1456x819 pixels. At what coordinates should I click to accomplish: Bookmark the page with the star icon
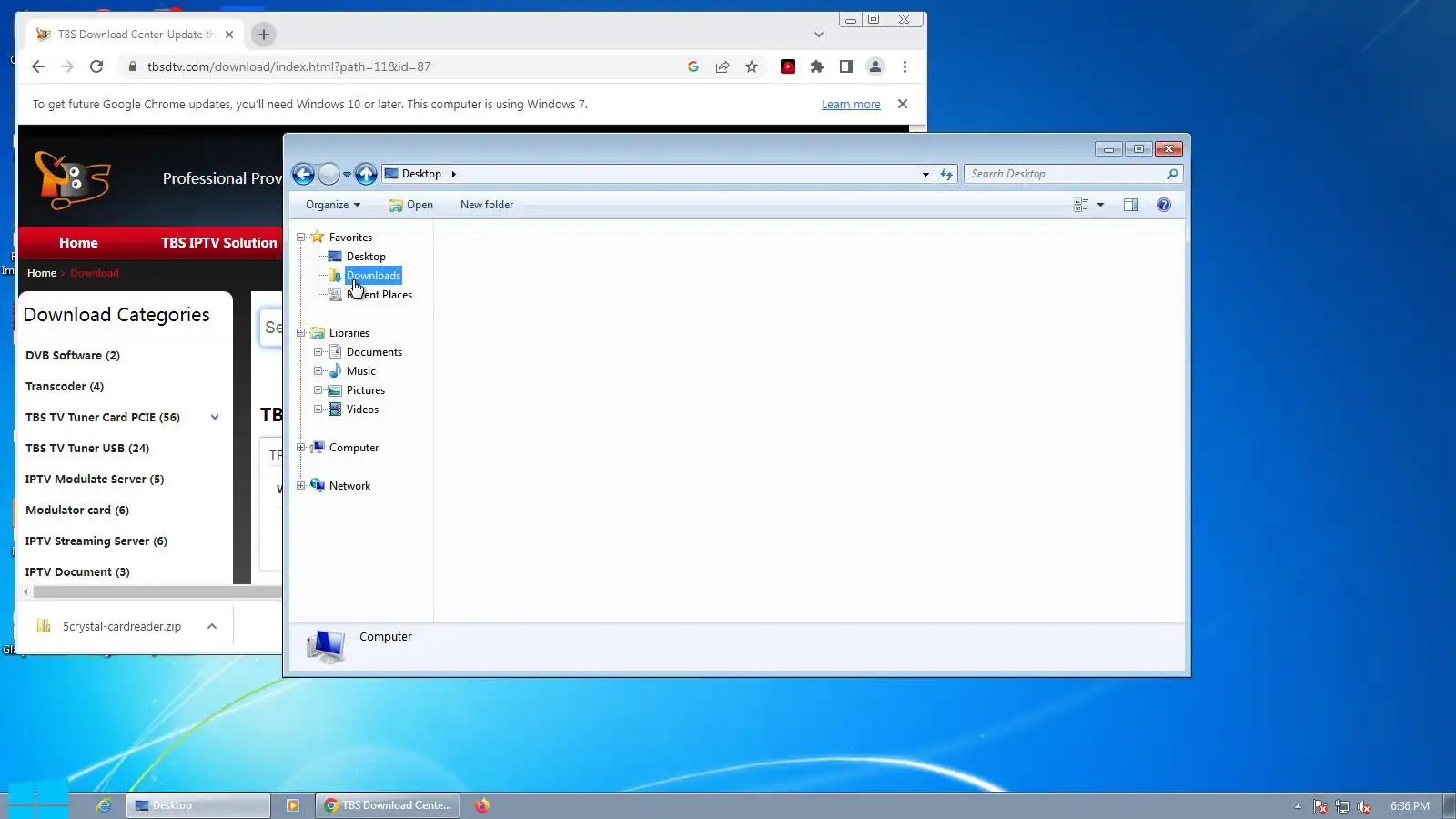click(x=752, y=66)
